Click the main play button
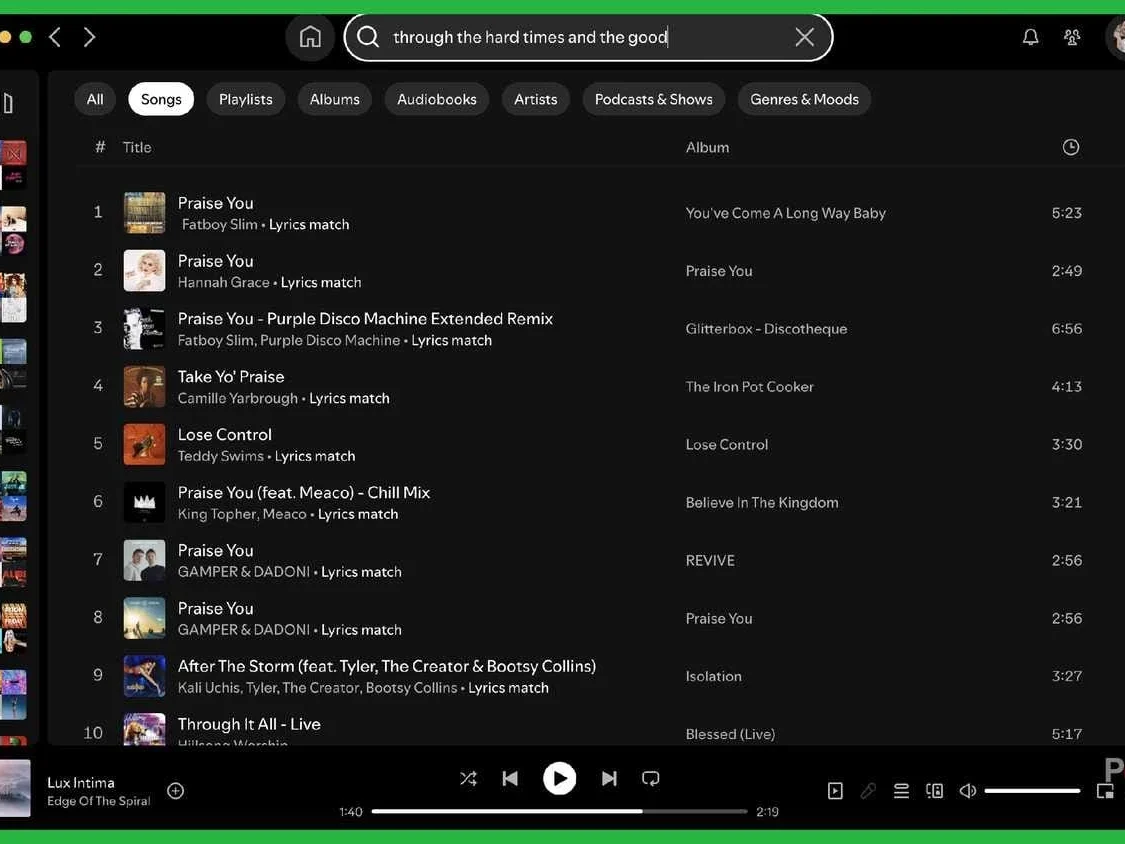Screen dimensions: 1125x844 pos(560,778)
